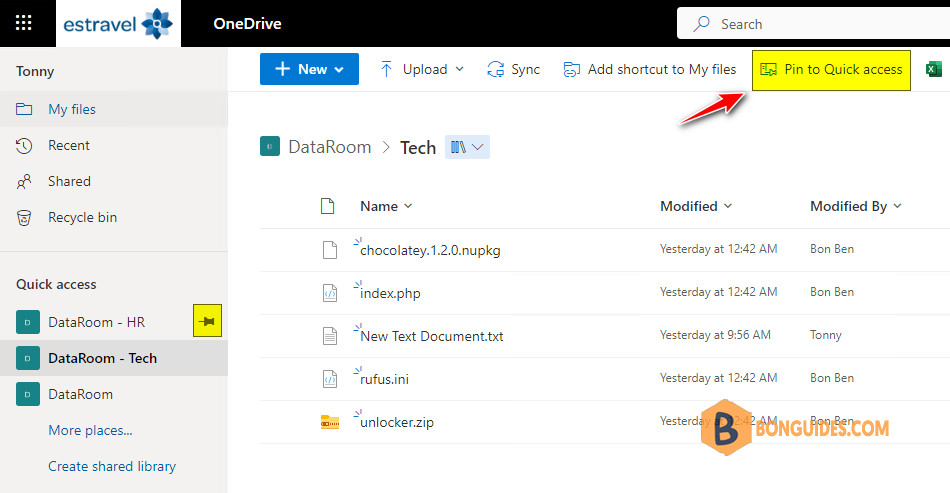950x493 pixels.
Task: Click Tech in breadcrumb
Action: (418, 148)
